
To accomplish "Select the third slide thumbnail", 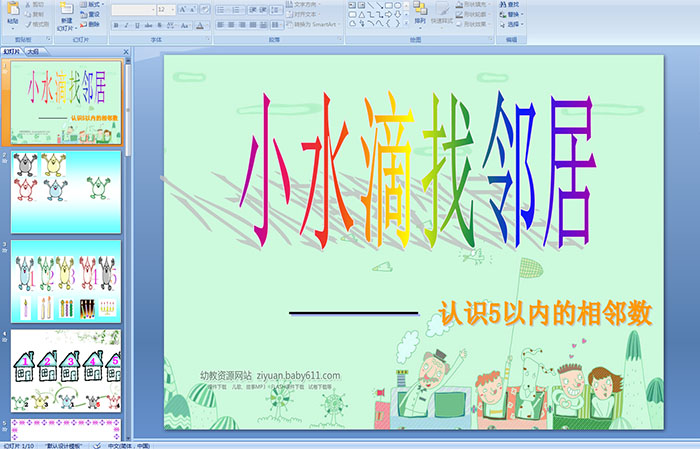I will coord(66,280).
